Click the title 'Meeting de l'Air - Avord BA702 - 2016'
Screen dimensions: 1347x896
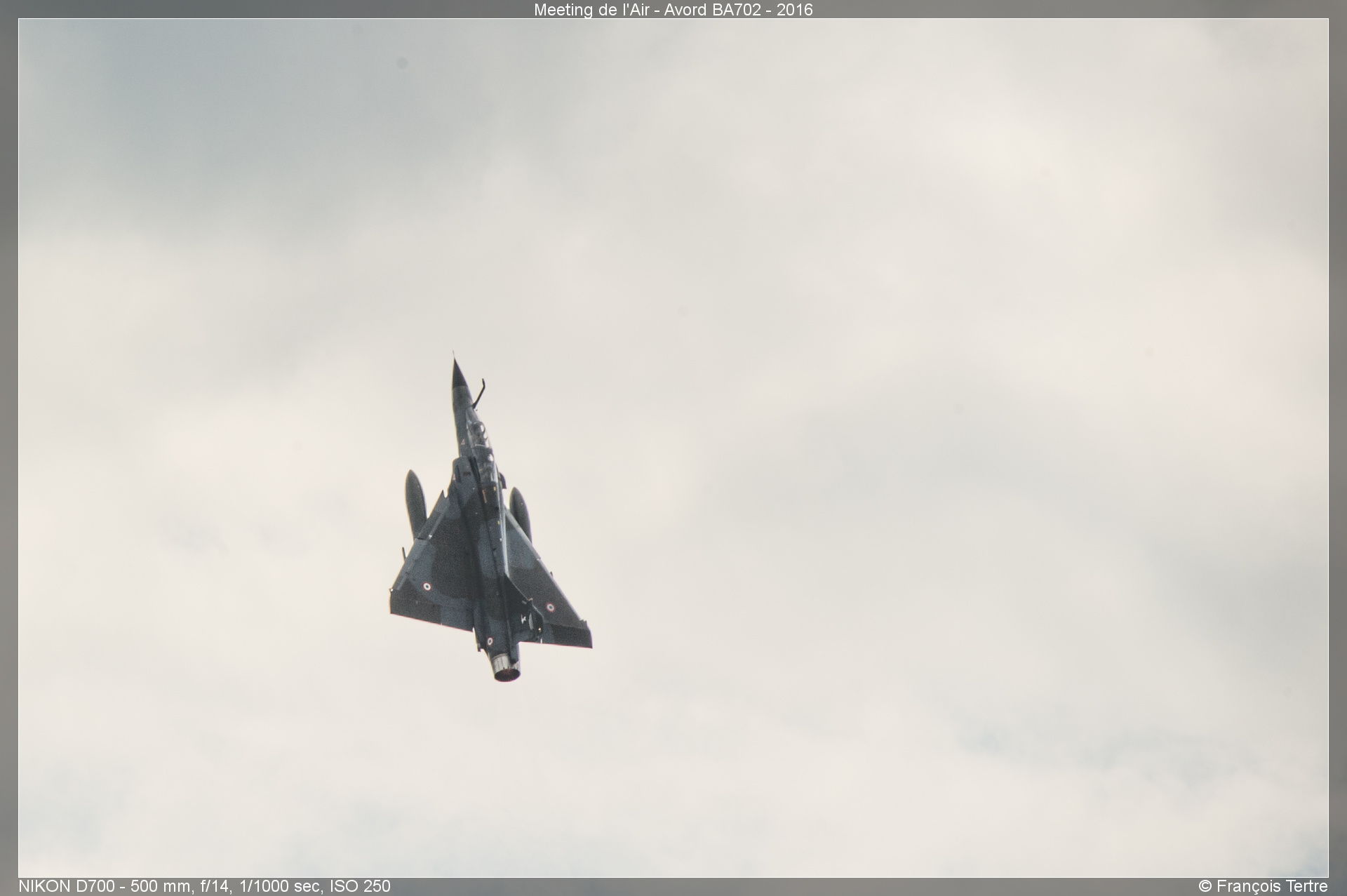click(x=673, y=10)
